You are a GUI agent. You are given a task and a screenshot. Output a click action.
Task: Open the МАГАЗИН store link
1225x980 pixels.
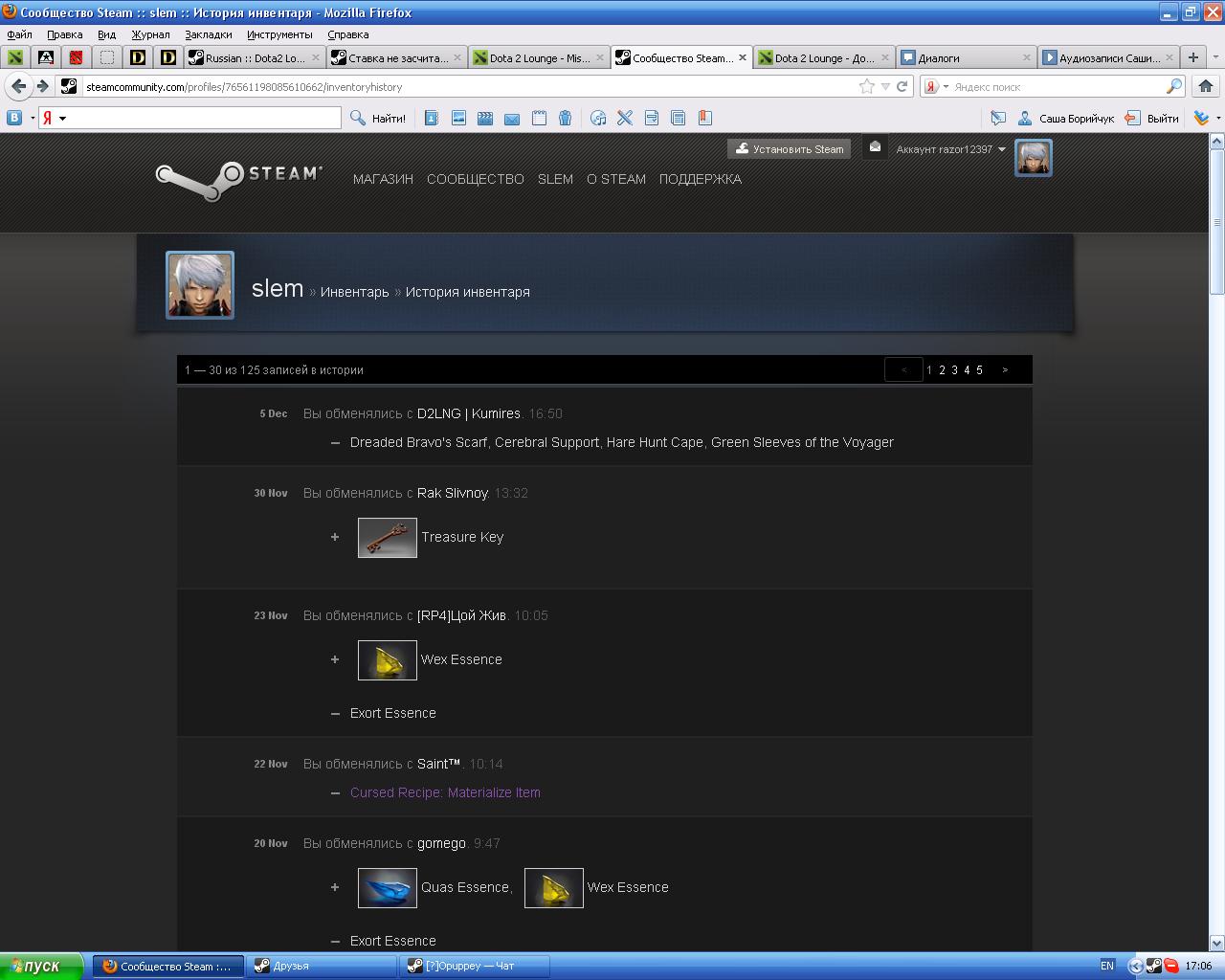click(383, 179)
